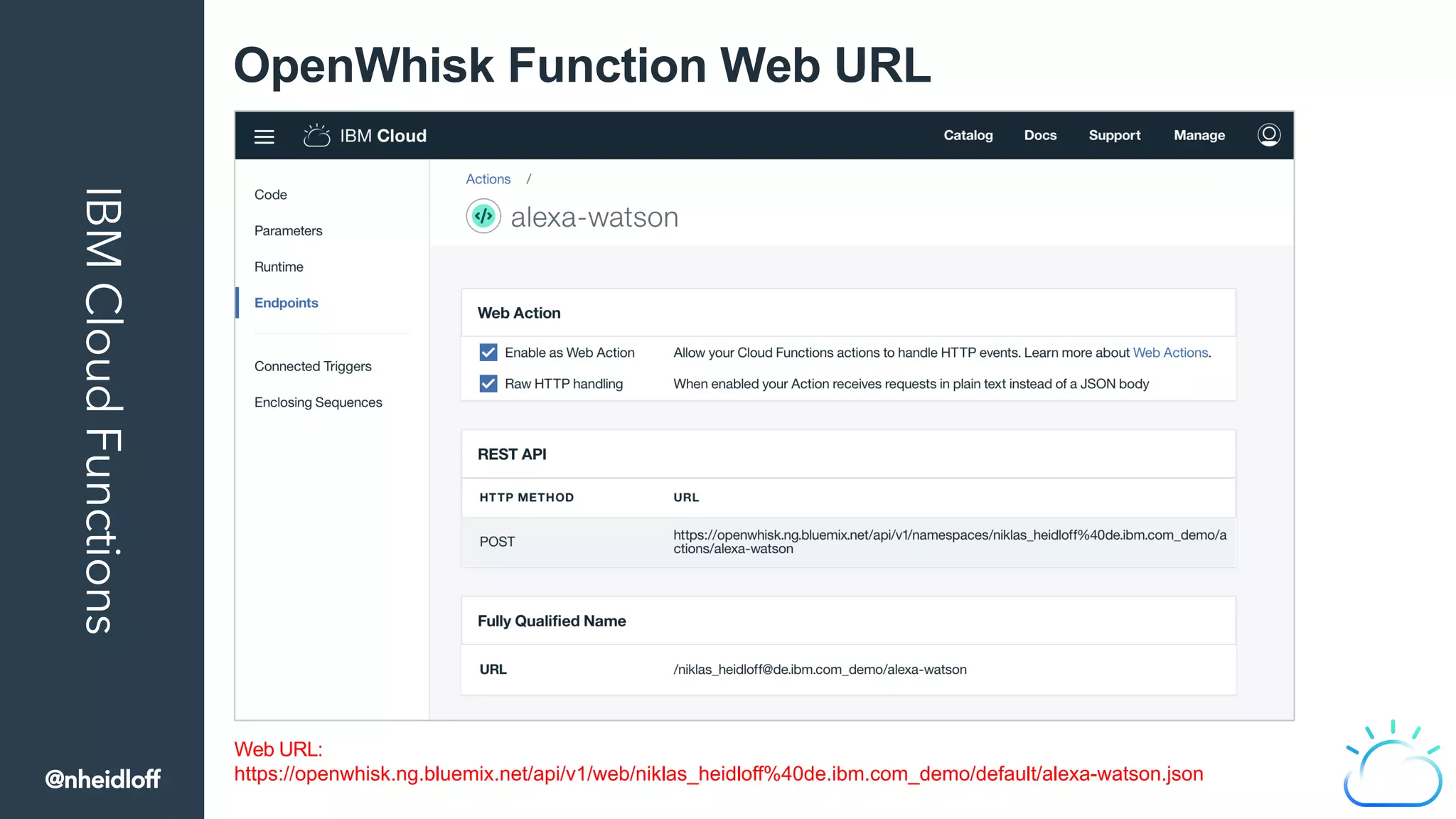Open the user profile avatar icon
The image size is (1456, 819).
tap(1268, 134)
